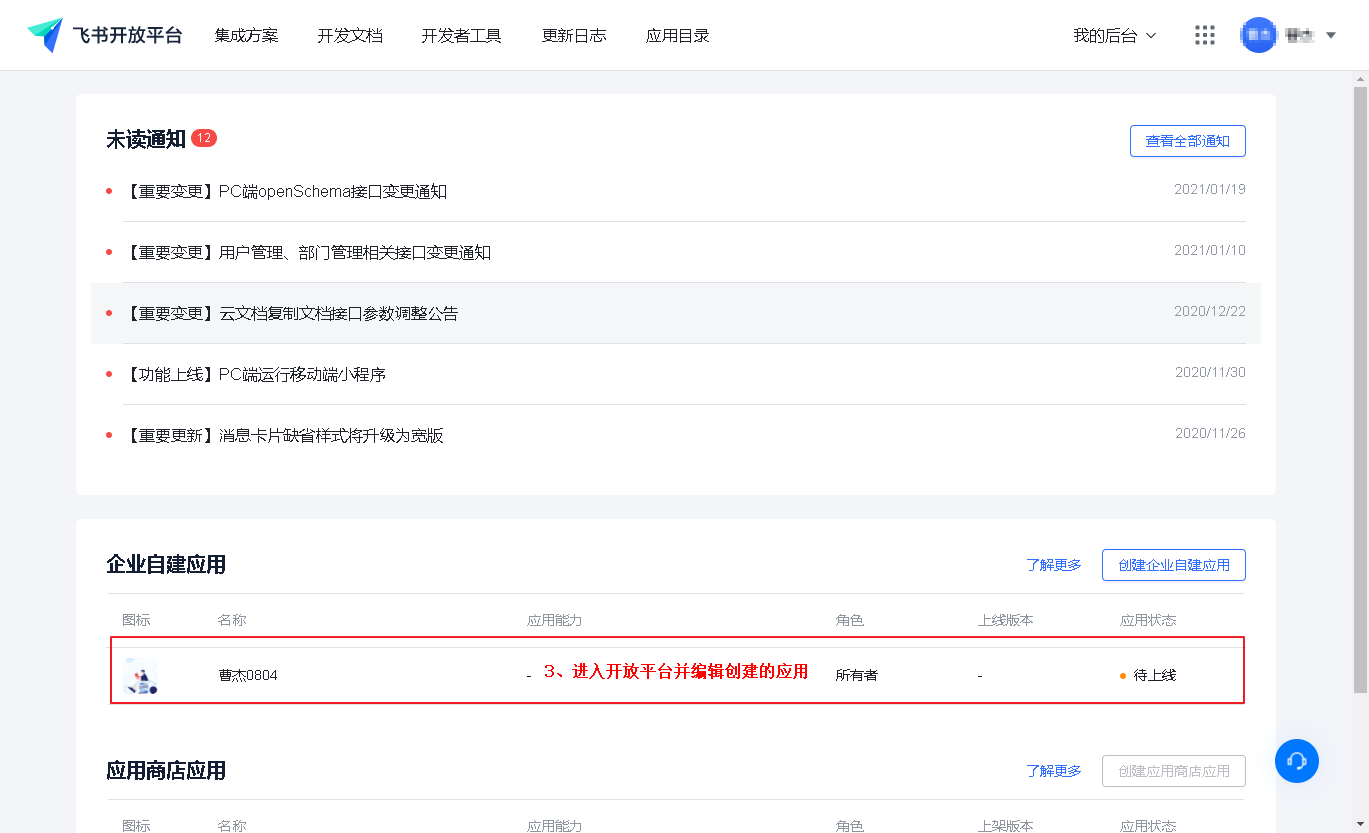Click the 查看全部通知 button
This screenshot has height=833, width=1369.
click(1187, 141)
